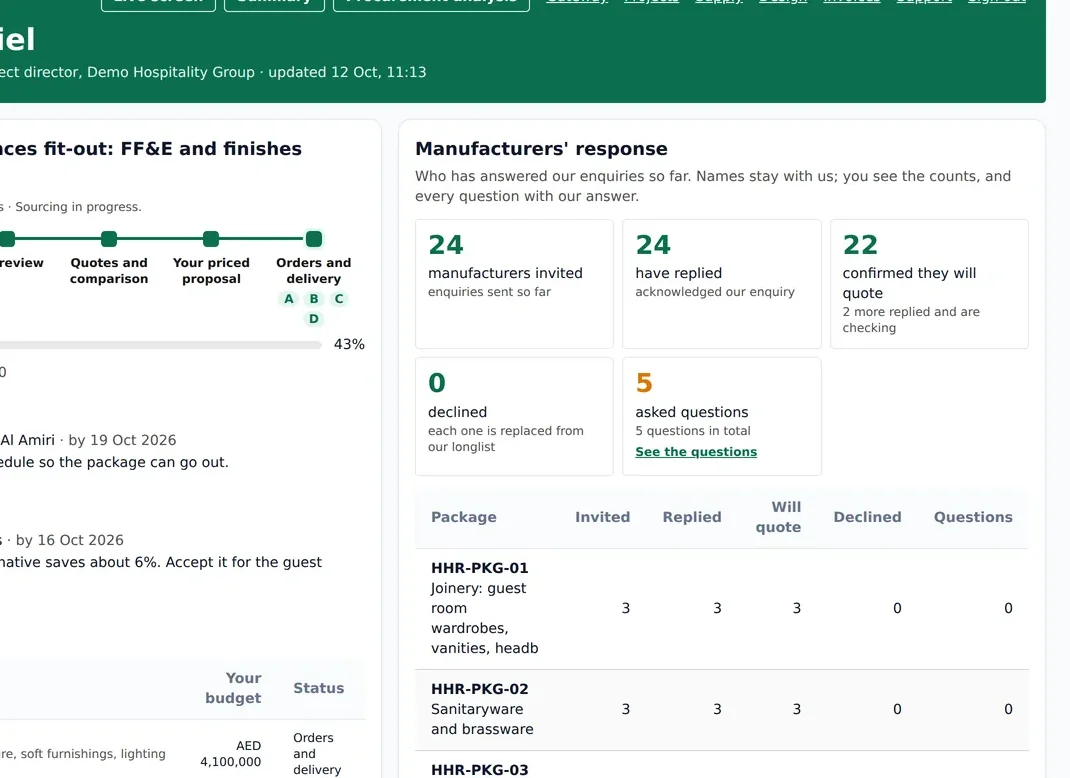Image resolution: width=1070 pixels, height=778 pixels.
Task: Click the 24 manufacturers invited card
Action: pos(514,284)
